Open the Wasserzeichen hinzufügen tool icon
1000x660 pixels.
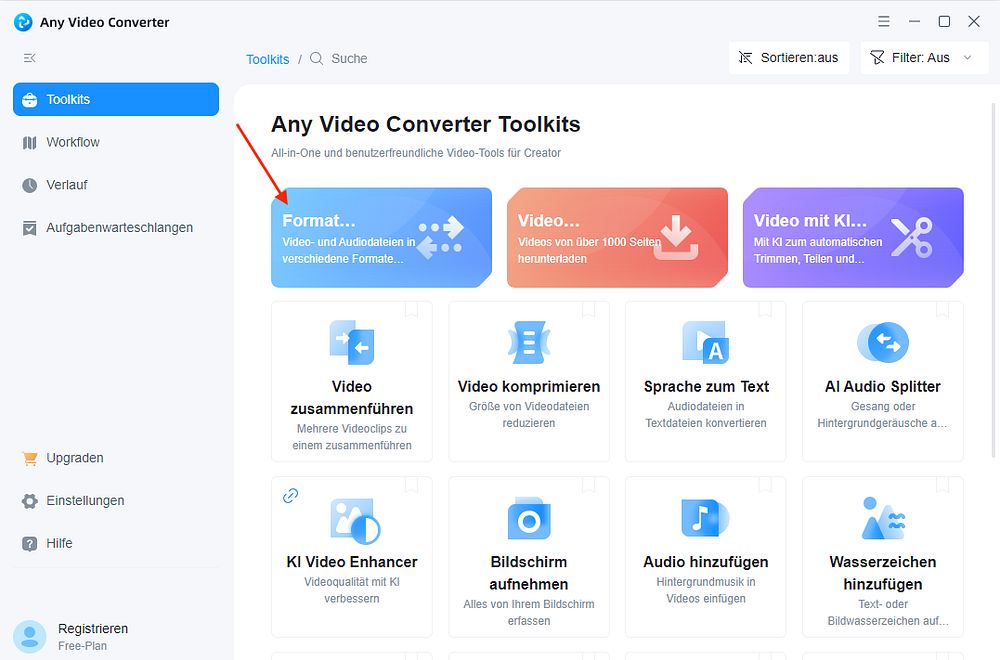(x=883, y=518)
